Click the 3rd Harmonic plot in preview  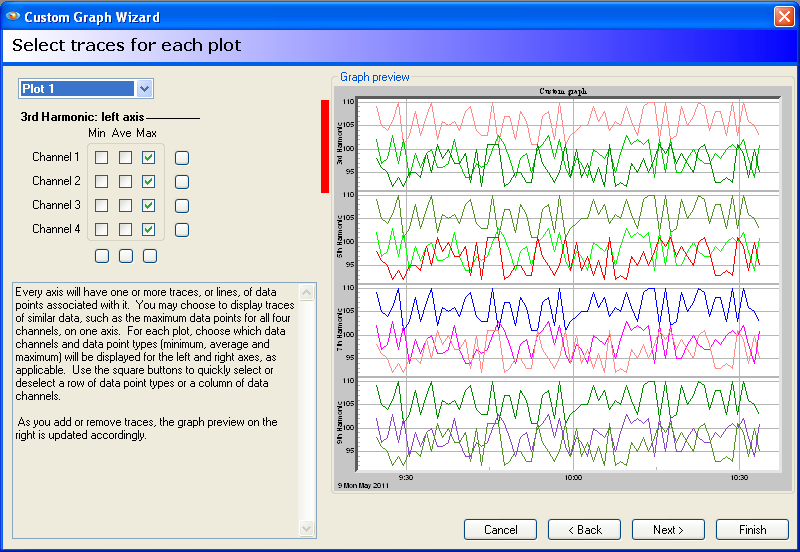(x=568, y=145)
